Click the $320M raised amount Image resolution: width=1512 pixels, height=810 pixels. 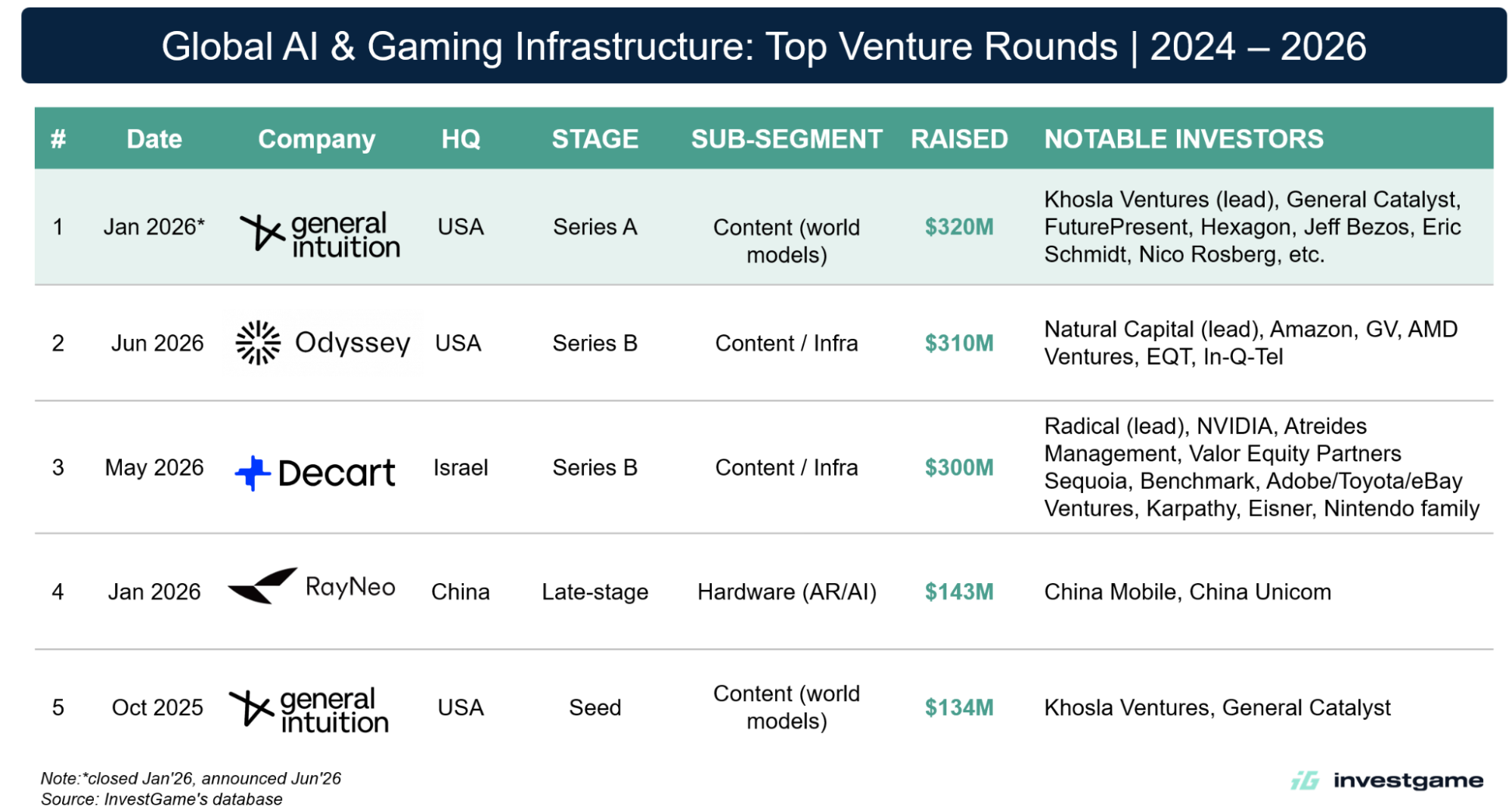coord(959,227)
